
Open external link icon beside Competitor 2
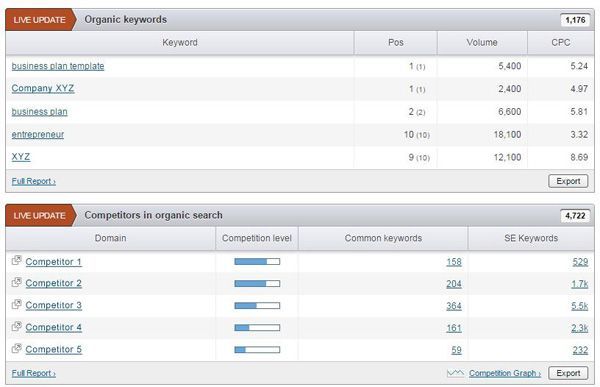[16, 282]
